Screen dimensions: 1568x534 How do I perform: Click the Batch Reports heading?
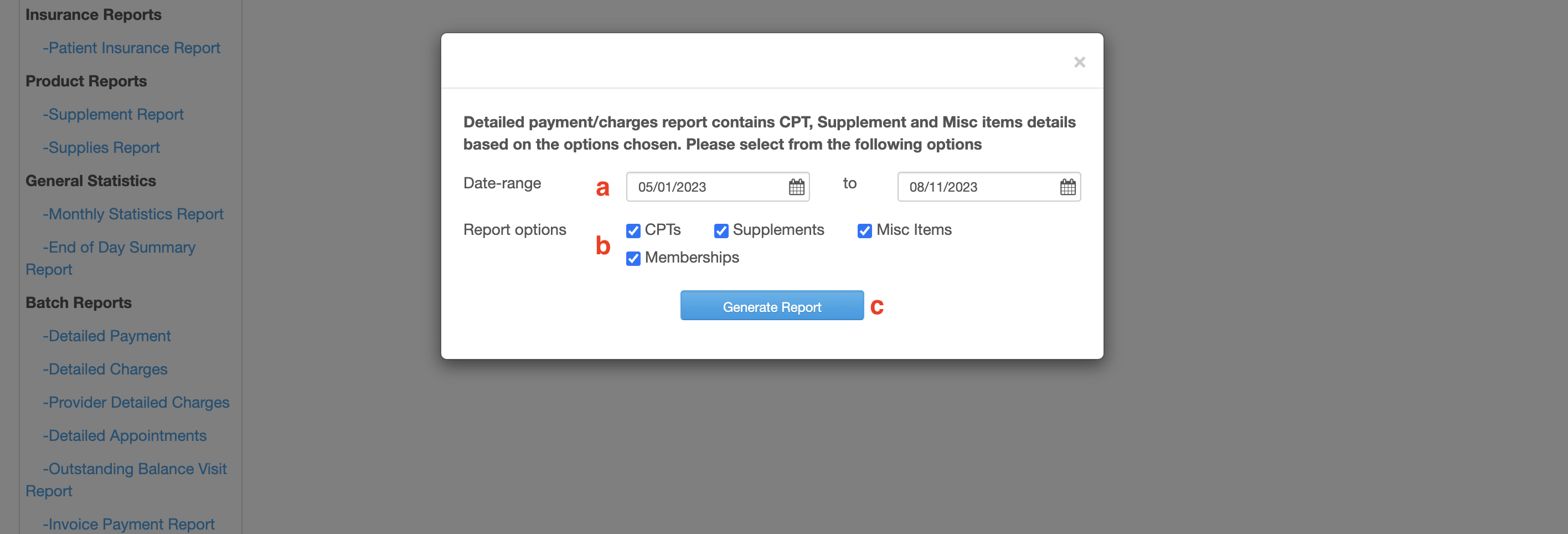tap(79, 302)
